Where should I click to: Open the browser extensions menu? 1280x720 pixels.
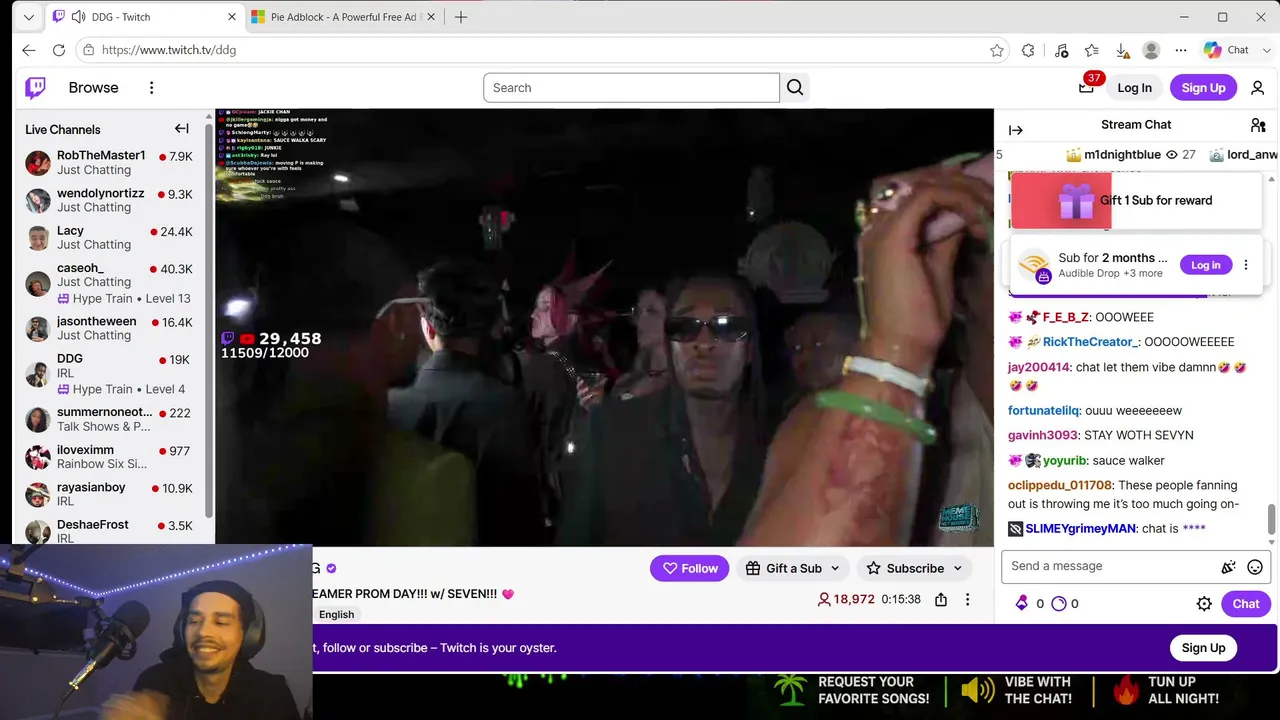click(1028, 50)
